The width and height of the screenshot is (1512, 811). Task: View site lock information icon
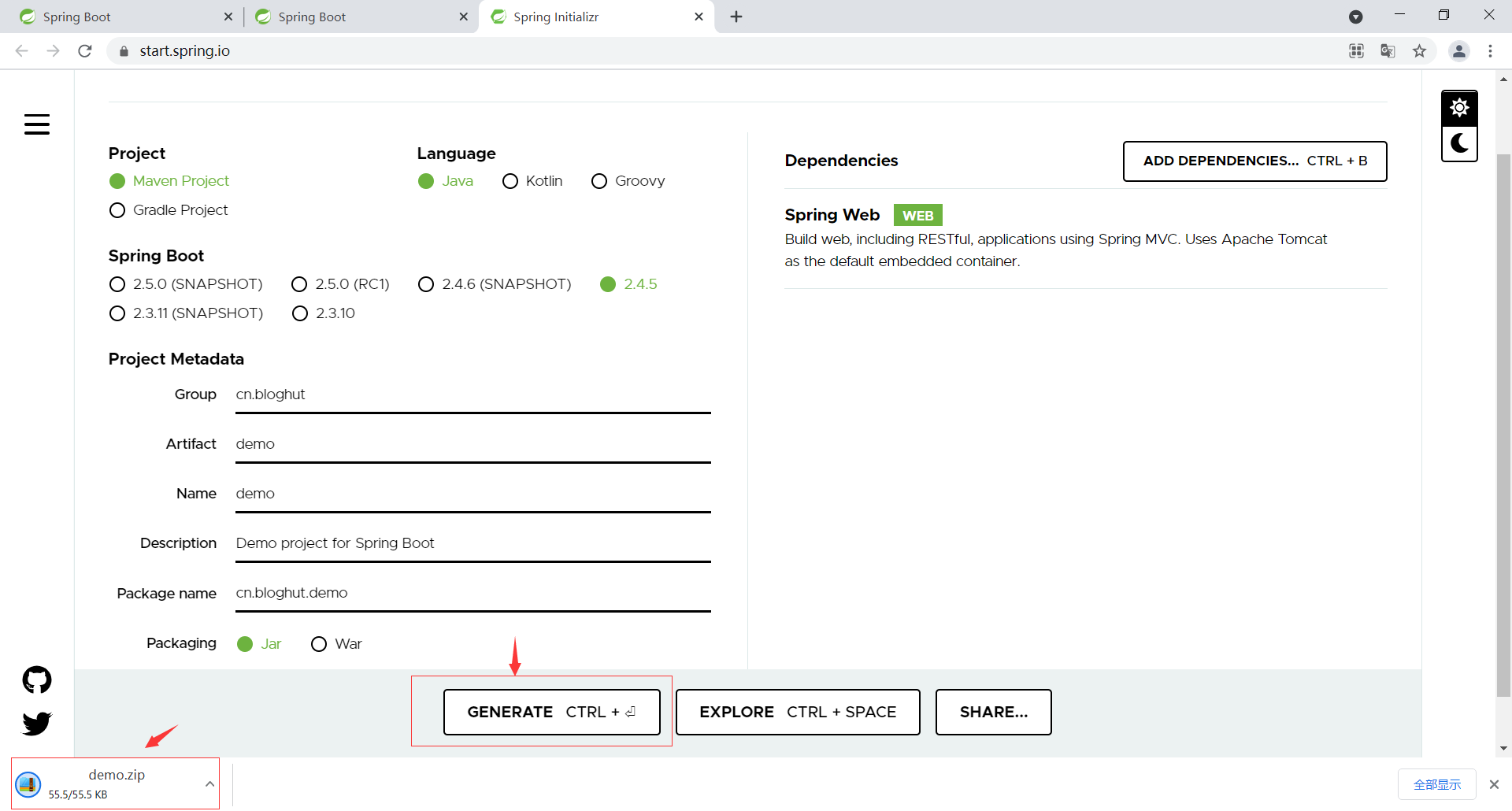pyautogui.click(x=124, y=51)
